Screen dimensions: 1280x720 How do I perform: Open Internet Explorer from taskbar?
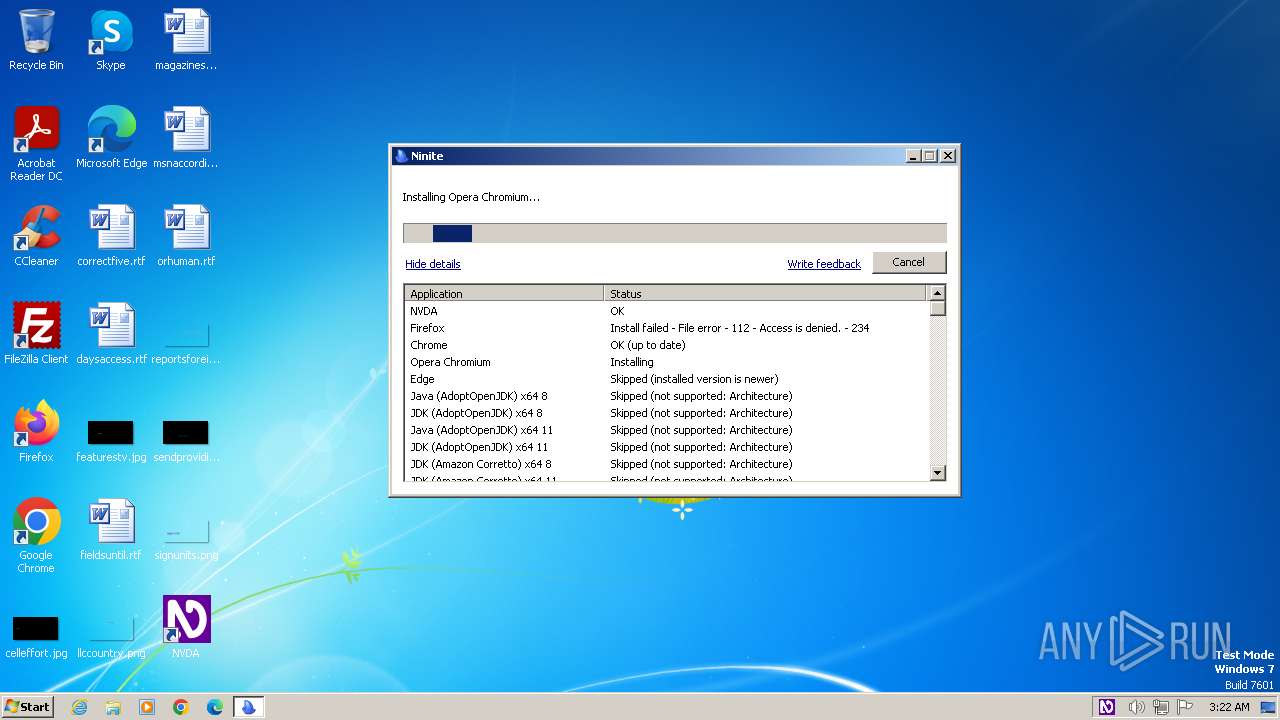(79, 707)
